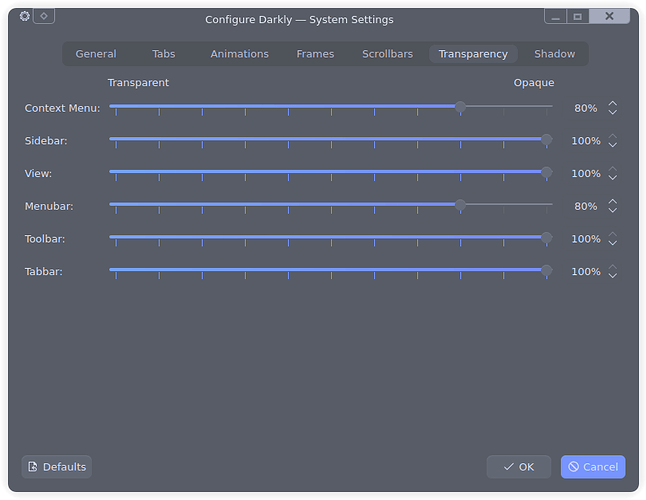Screen dimensions: 646x500
Task: Click the Toolbar opacity slider handle
Action: [x=546, y=238]
